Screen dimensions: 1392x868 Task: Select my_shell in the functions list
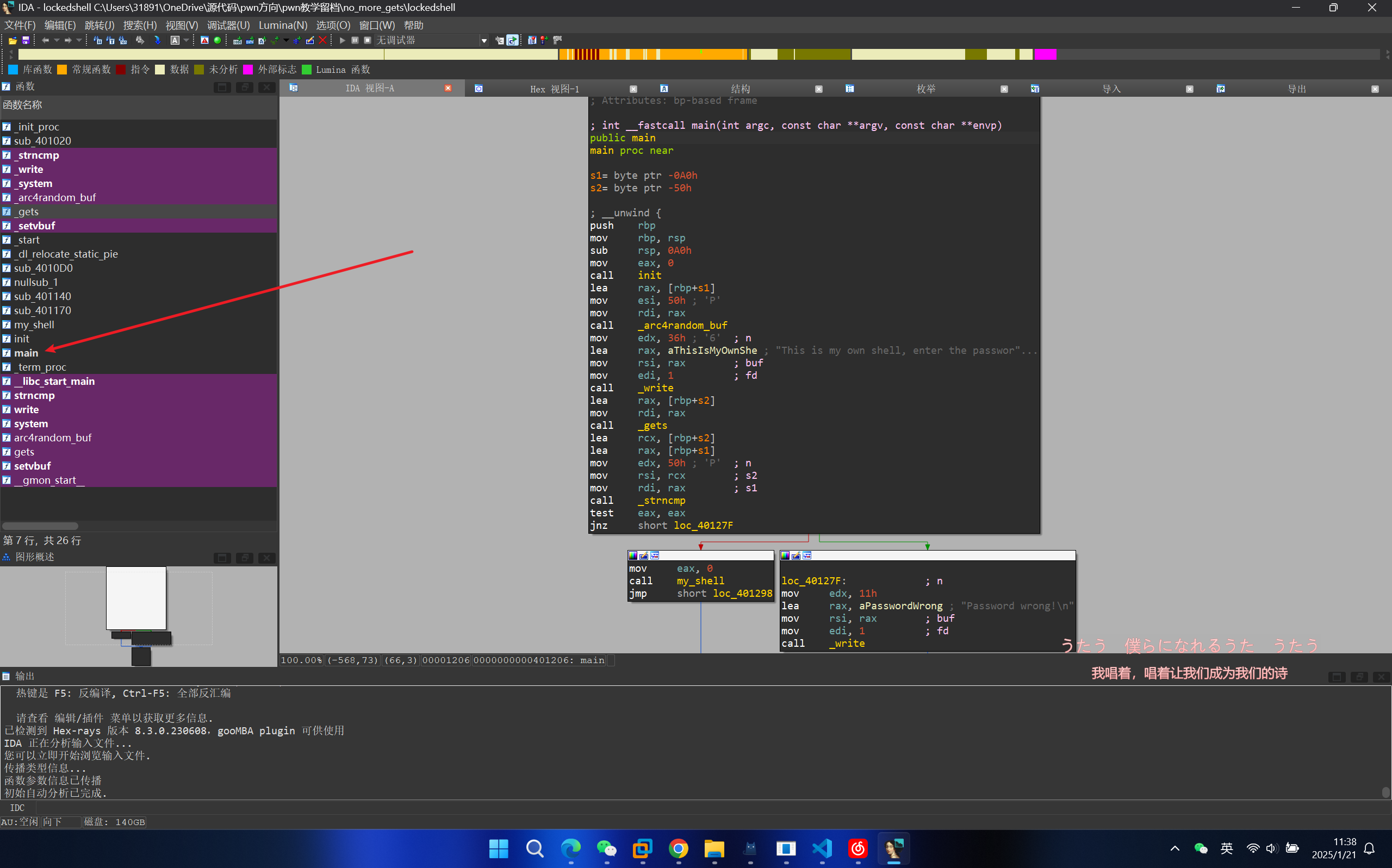pyautogui.click(x=139, y=325)
